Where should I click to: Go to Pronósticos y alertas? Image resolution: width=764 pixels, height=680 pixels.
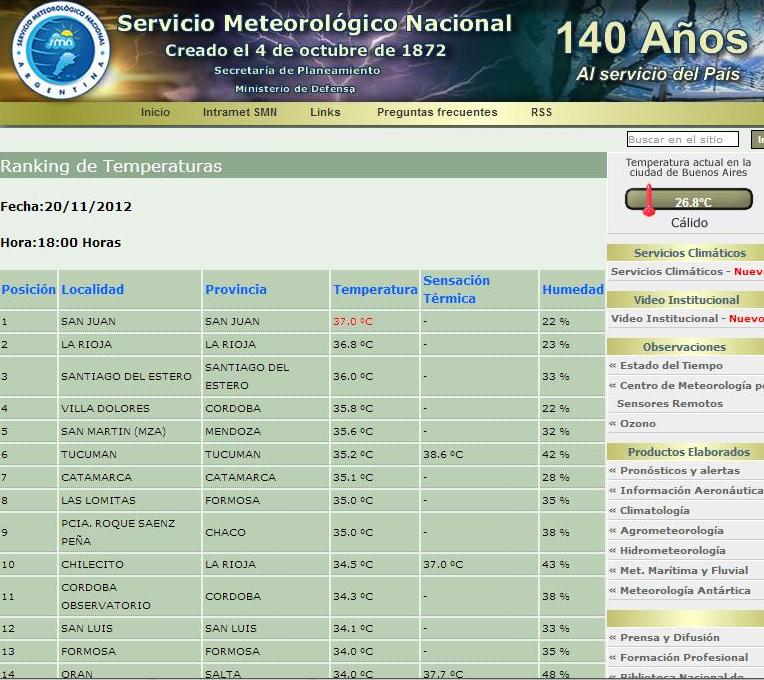[x=680, y=471]
